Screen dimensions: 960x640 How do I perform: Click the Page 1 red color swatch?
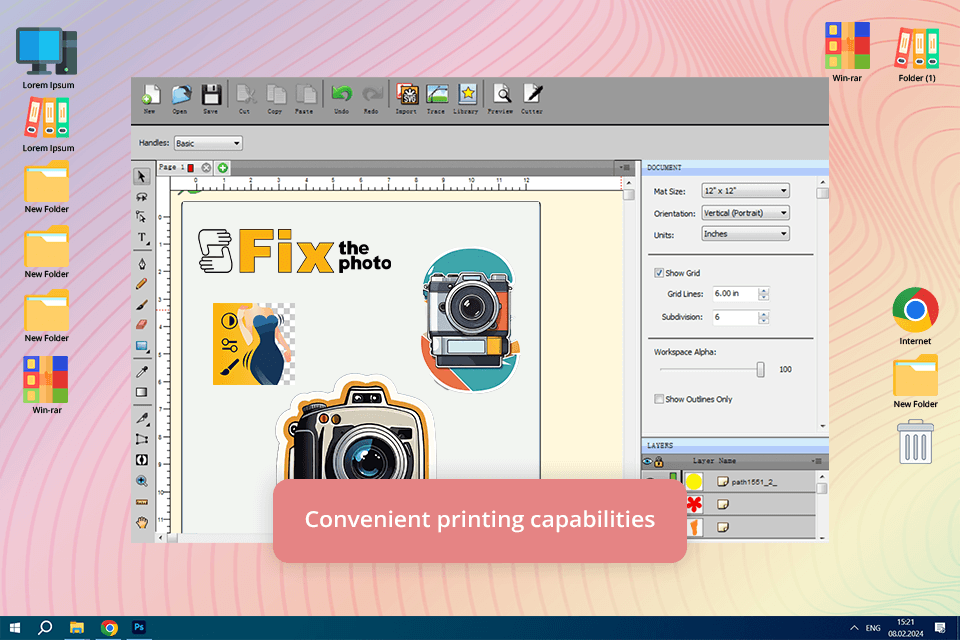[191, 168]
